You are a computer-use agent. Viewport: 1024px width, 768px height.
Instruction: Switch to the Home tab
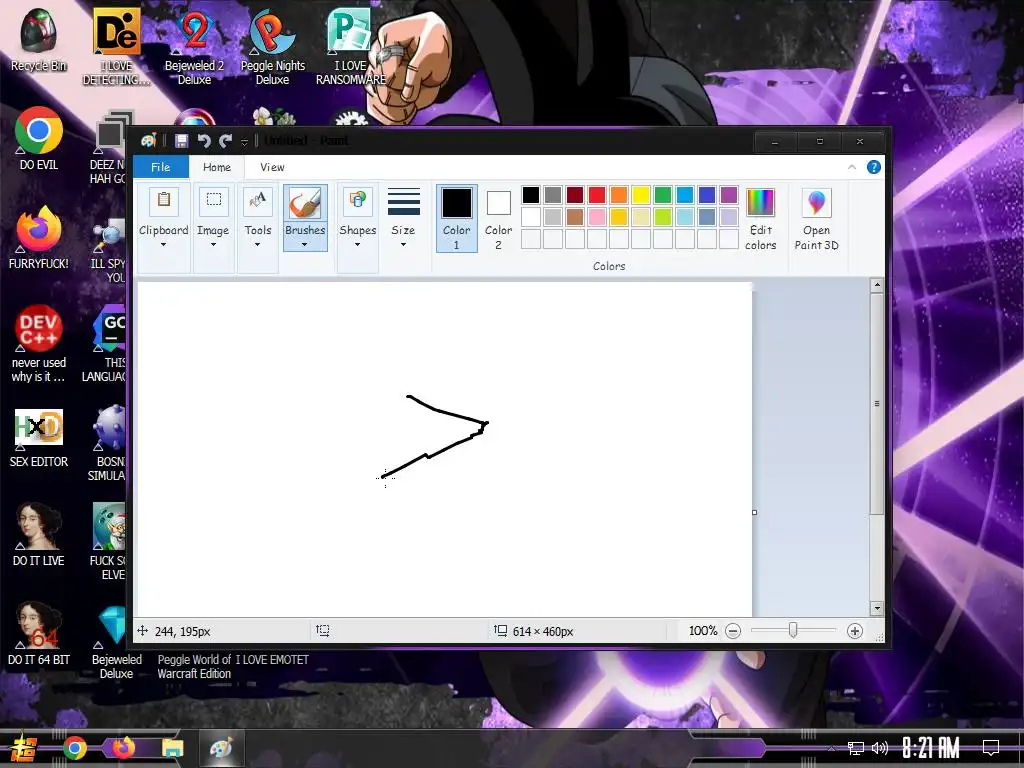point(217,167)
